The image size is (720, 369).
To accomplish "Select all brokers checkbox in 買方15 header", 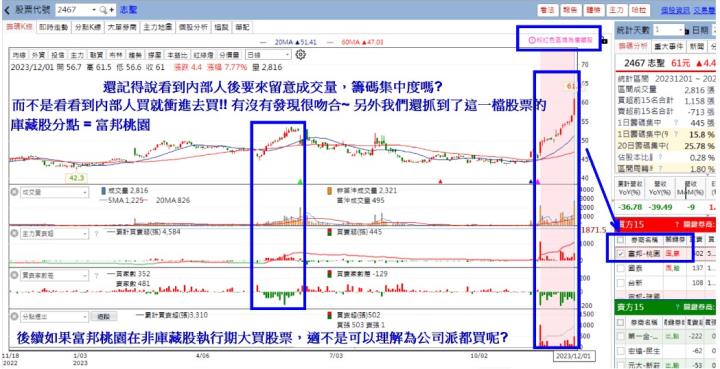I will (x=621, y=240).
